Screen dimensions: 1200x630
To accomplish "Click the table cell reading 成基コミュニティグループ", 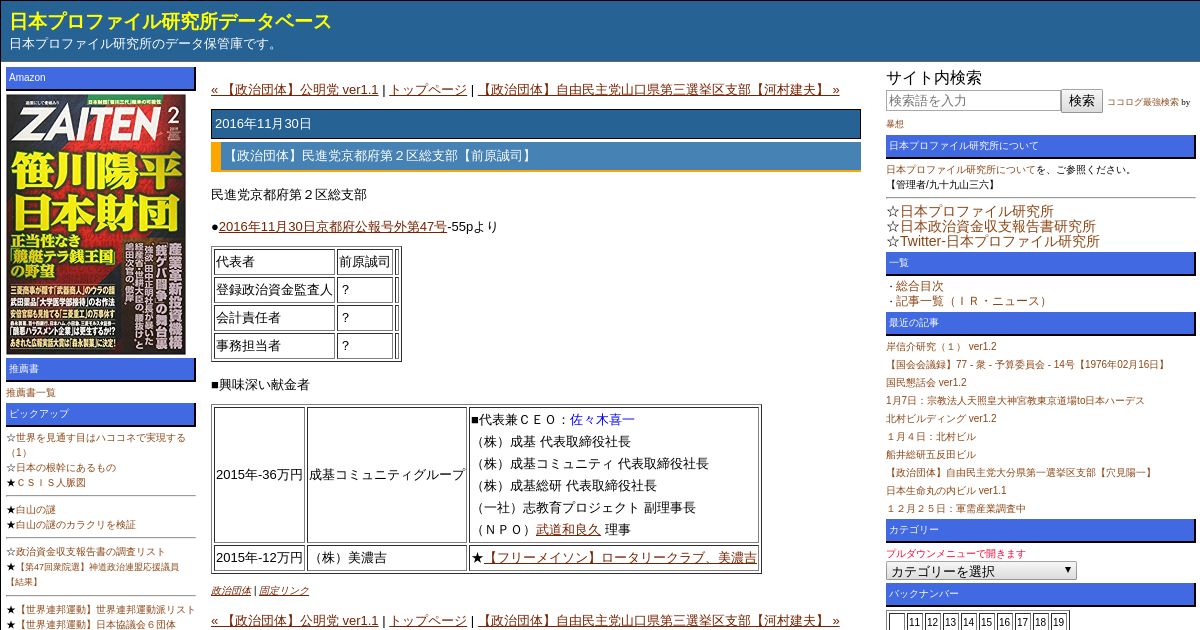I will click(387, 475).
